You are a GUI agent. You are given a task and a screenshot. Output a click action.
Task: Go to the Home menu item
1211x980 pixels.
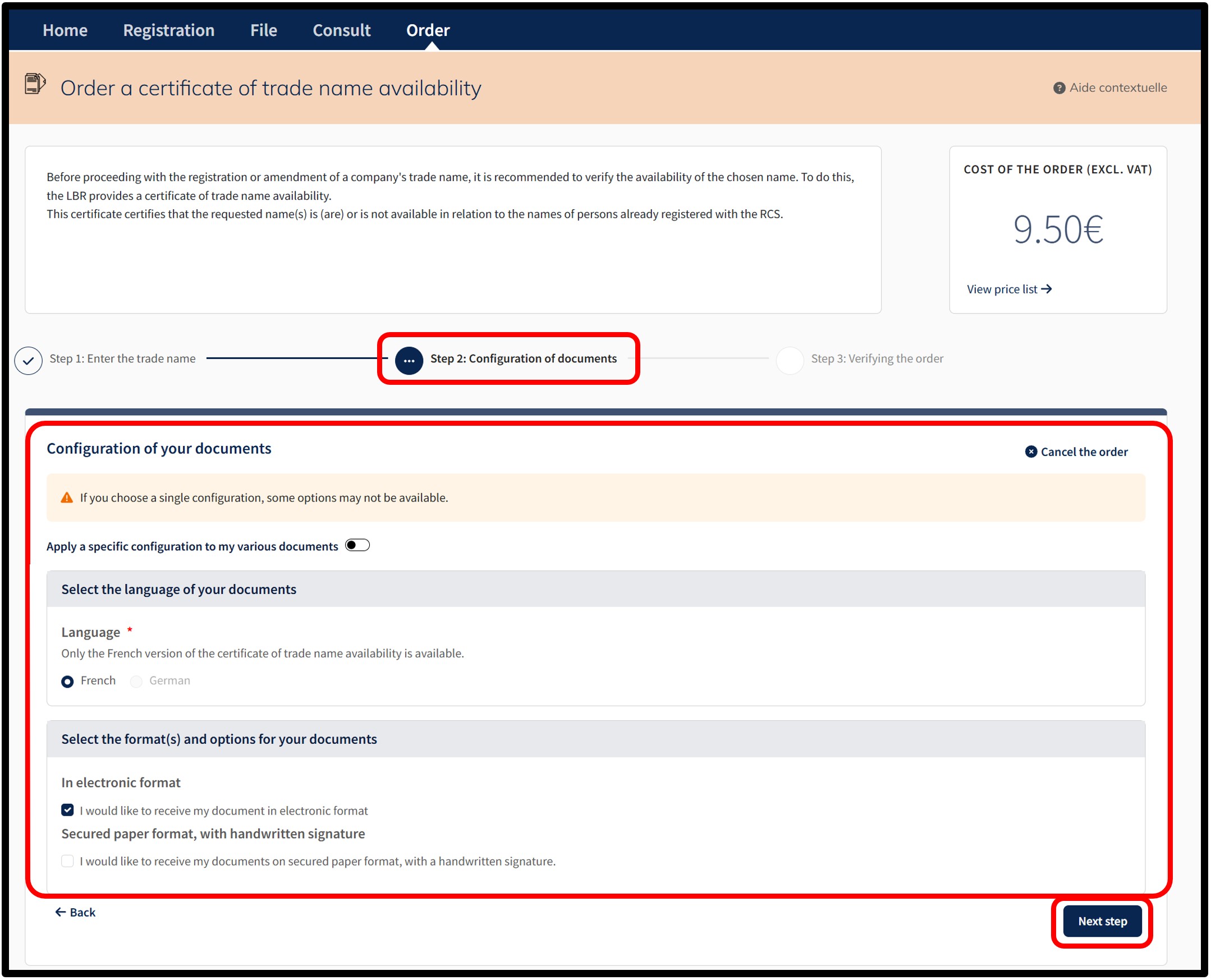pyautogui.click(x=65, y=30)
